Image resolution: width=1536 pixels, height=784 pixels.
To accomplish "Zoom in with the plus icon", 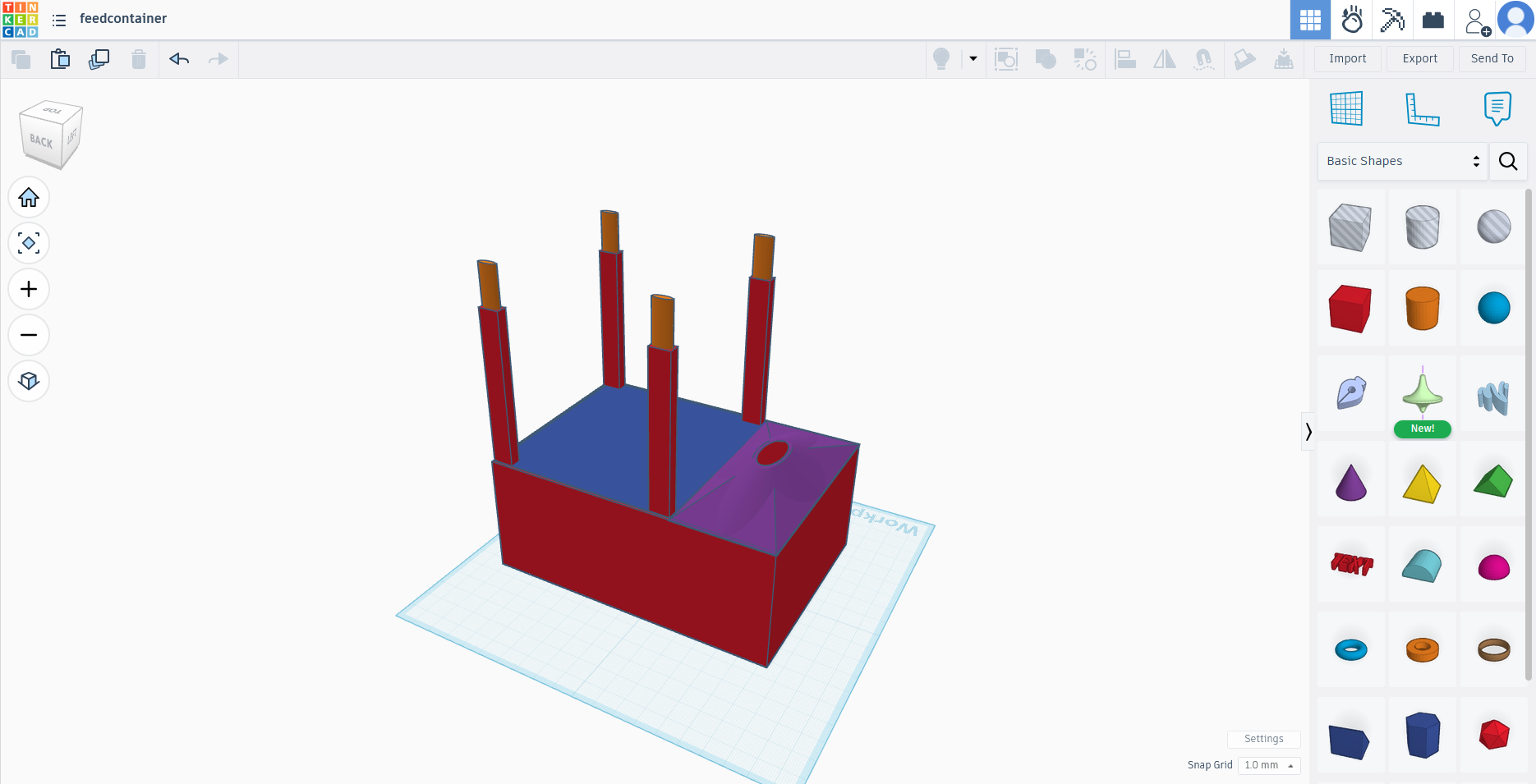I will click(x=29, y=290).
